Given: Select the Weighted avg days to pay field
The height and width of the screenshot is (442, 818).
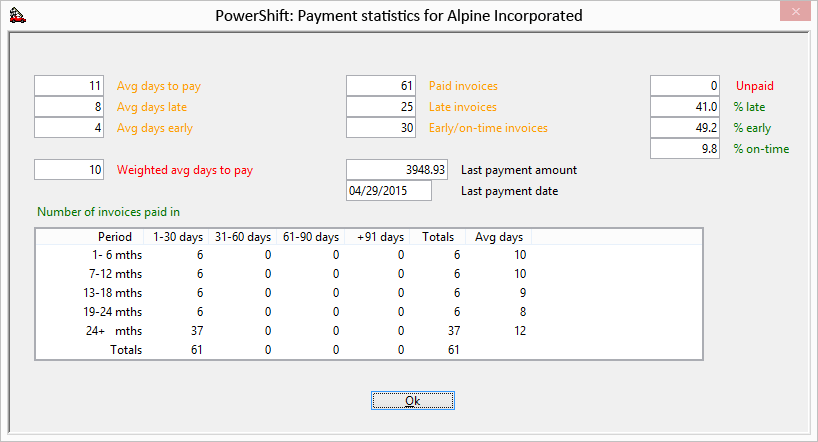Looking at the screenshot, I should coord(69,170).
